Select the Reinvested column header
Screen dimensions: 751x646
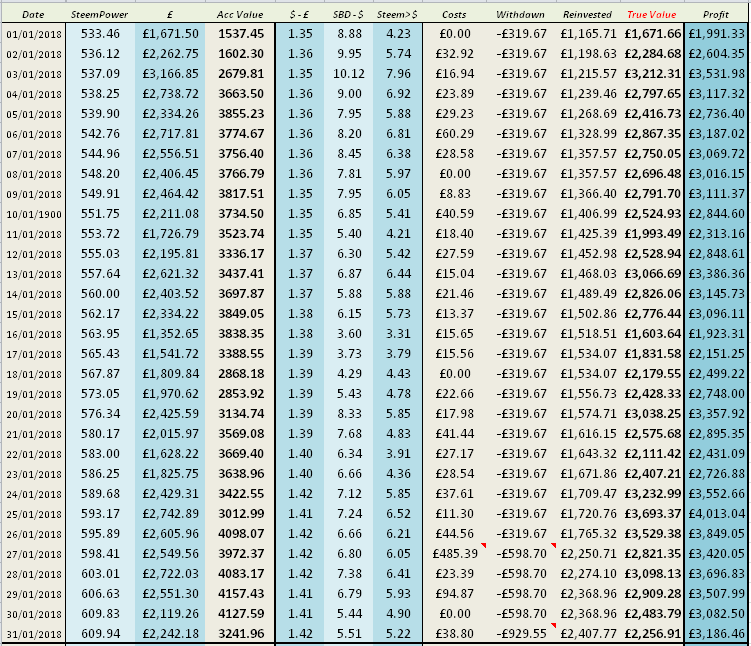[587, 15]
